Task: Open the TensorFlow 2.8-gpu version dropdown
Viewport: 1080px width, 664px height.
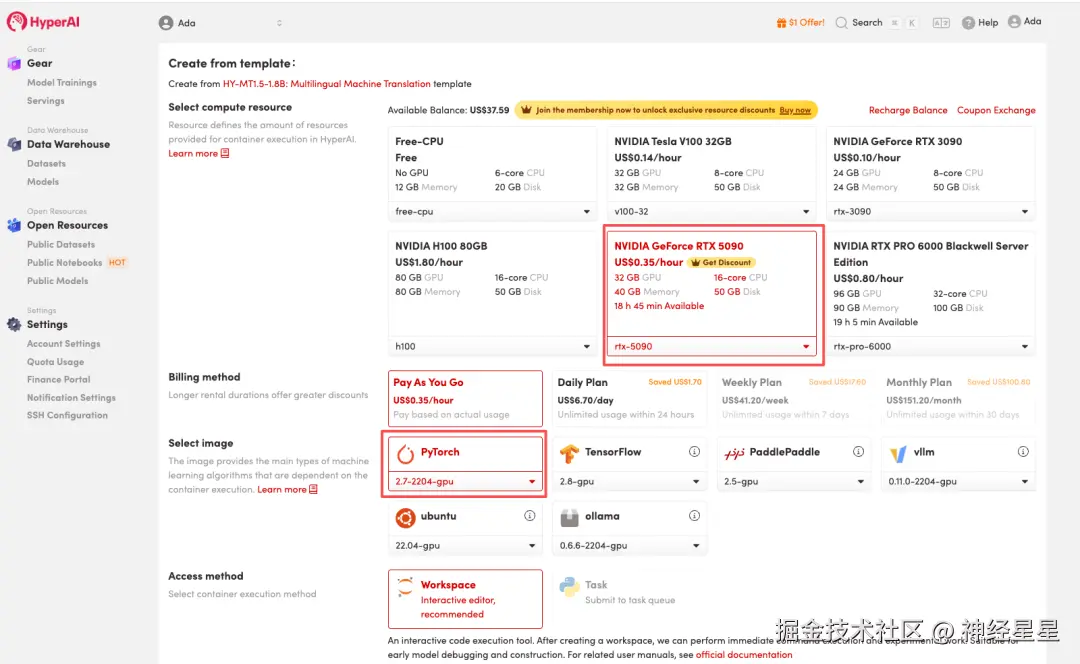Action: click(x=629, y=481)
